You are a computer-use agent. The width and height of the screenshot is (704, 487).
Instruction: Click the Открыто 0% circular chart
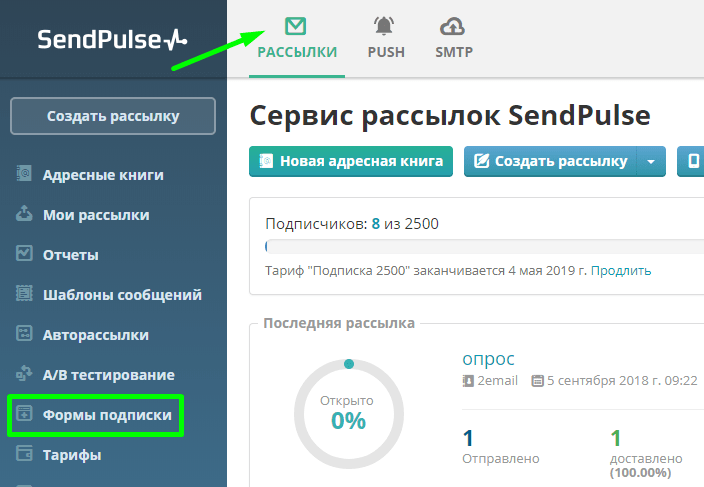(x=349, y=414)
